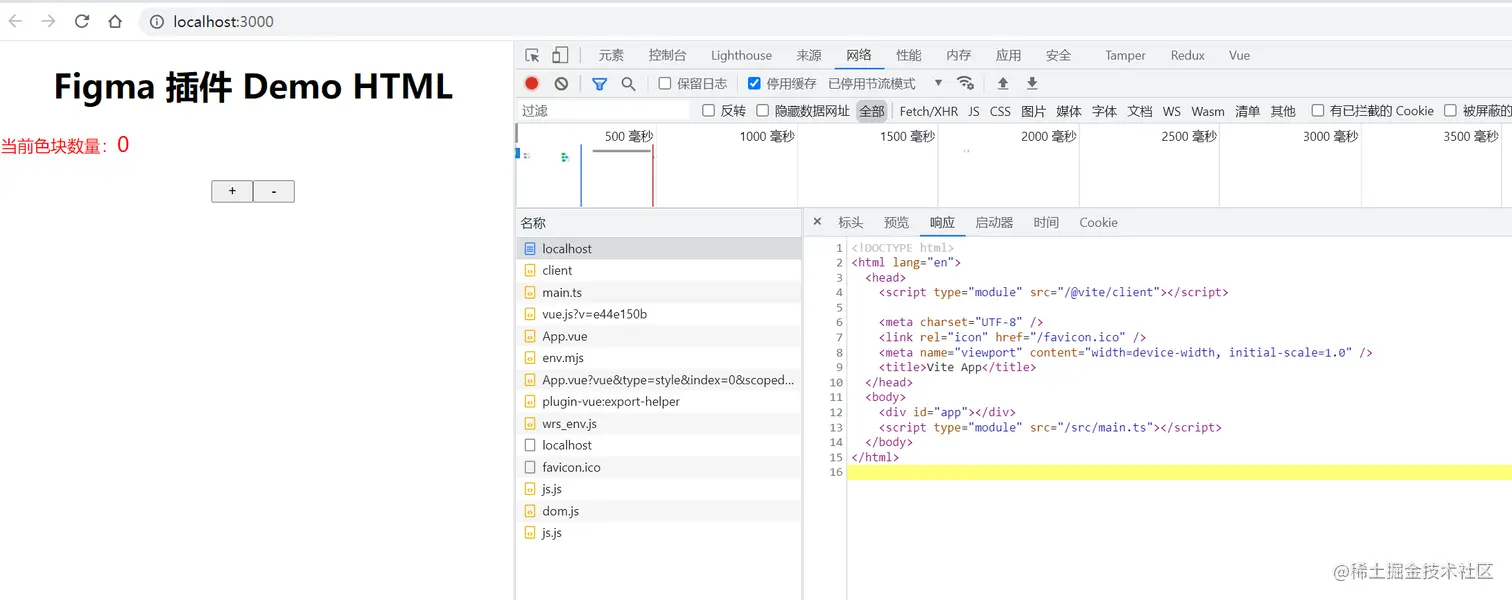Switch to the 元素 DevTools tab

[x=611, y=55]
